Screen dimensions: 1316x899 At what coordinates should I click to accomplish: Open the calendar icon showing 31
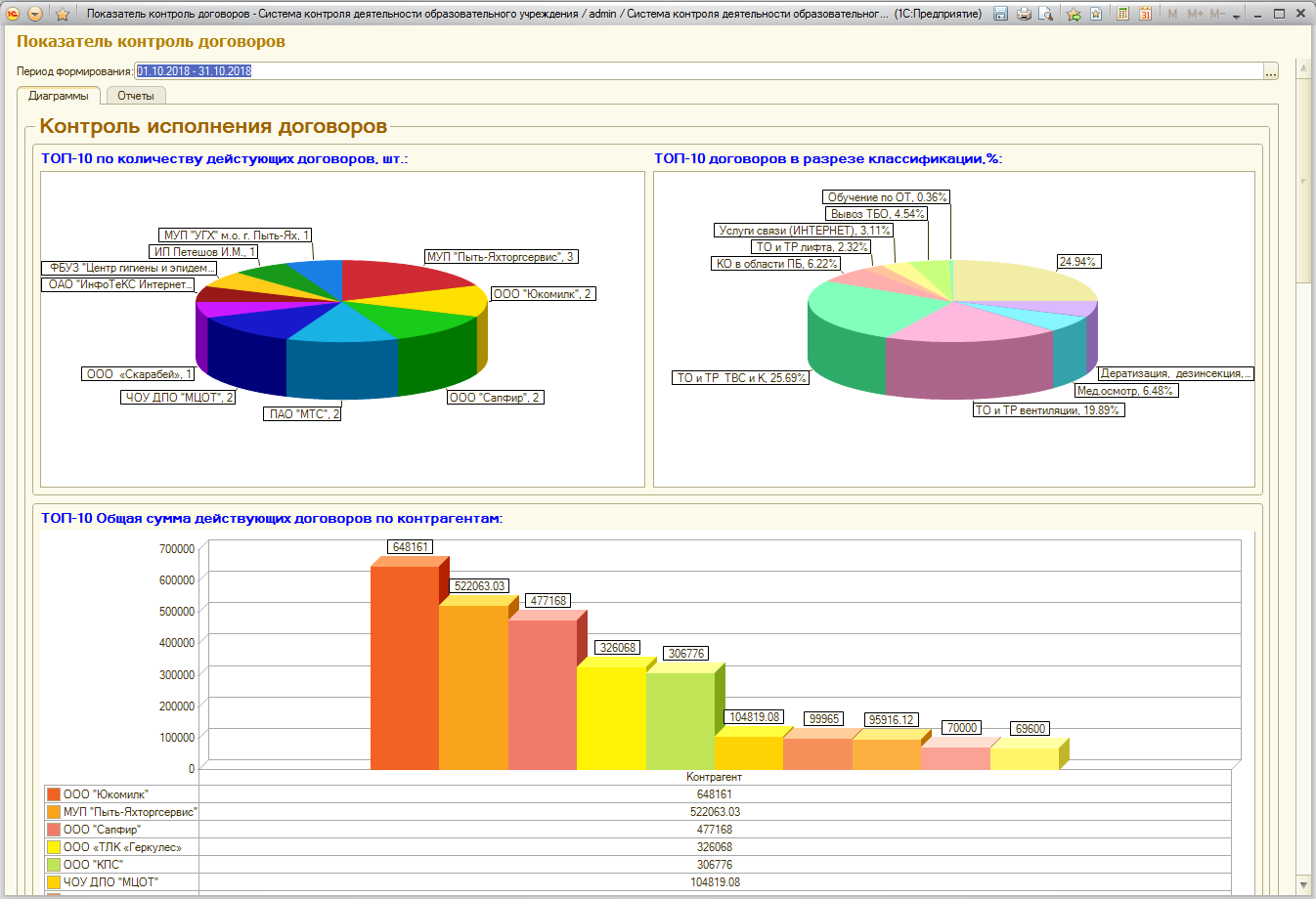pyautogui.click(x=1145, y=14)
